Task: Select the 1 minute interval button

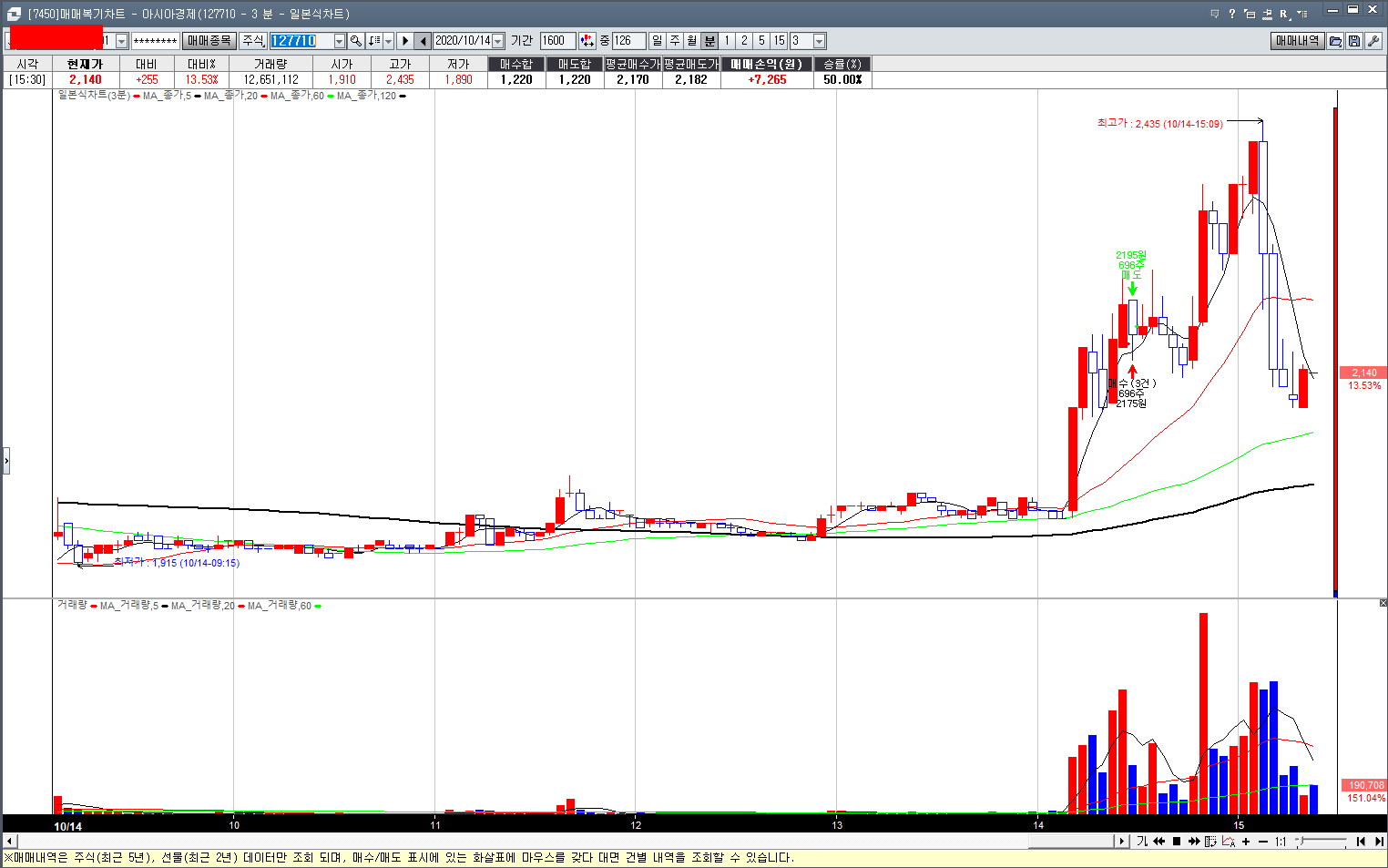Action: 727,41
